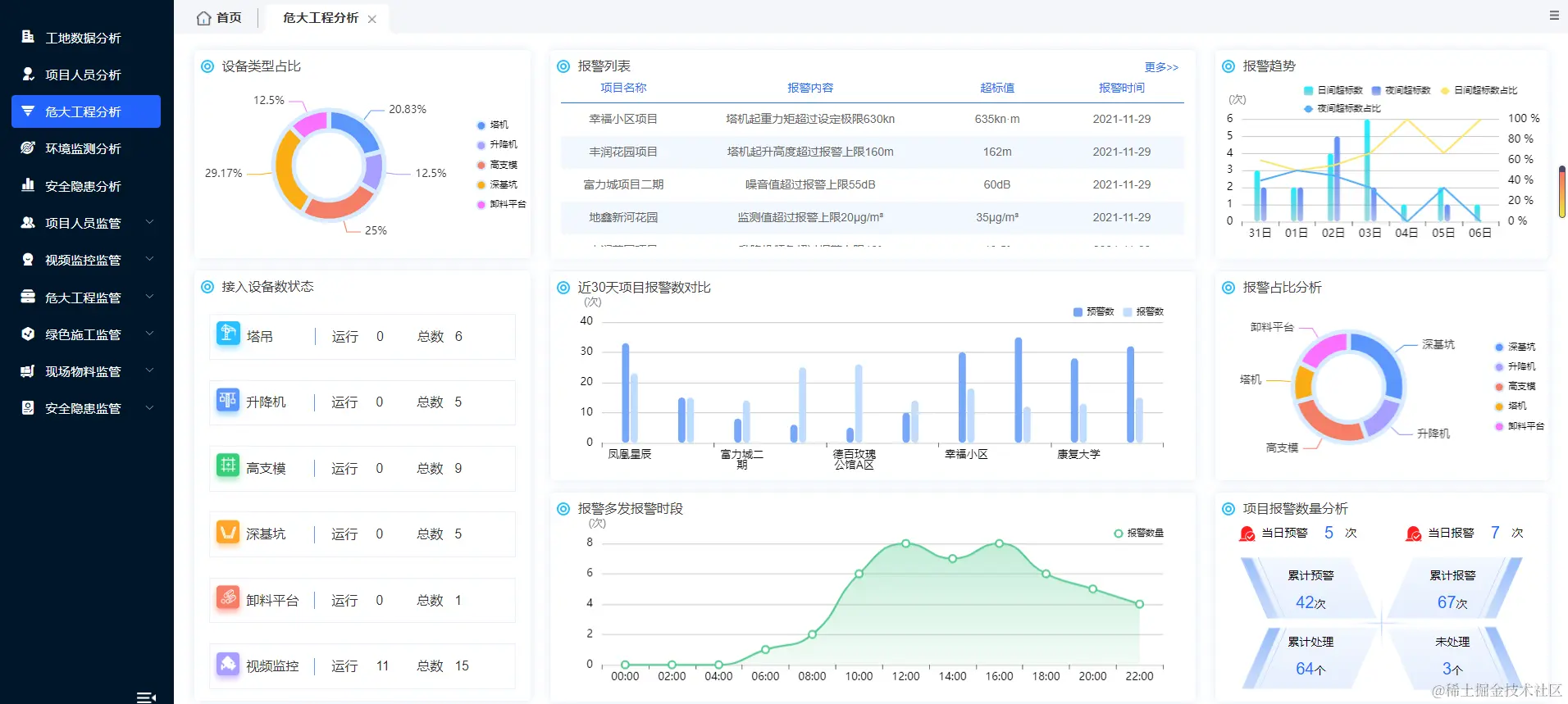Click the 当日报警 alarm bell icon

1414,534
